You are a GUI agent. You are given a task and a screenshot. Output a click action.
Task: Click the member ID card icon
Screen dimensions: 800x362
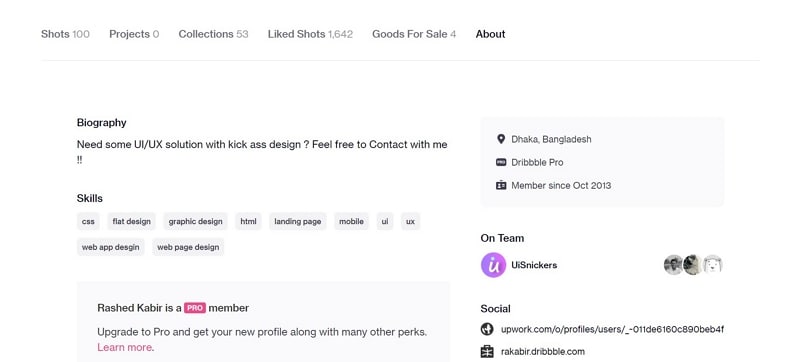[x=501, y=186]
